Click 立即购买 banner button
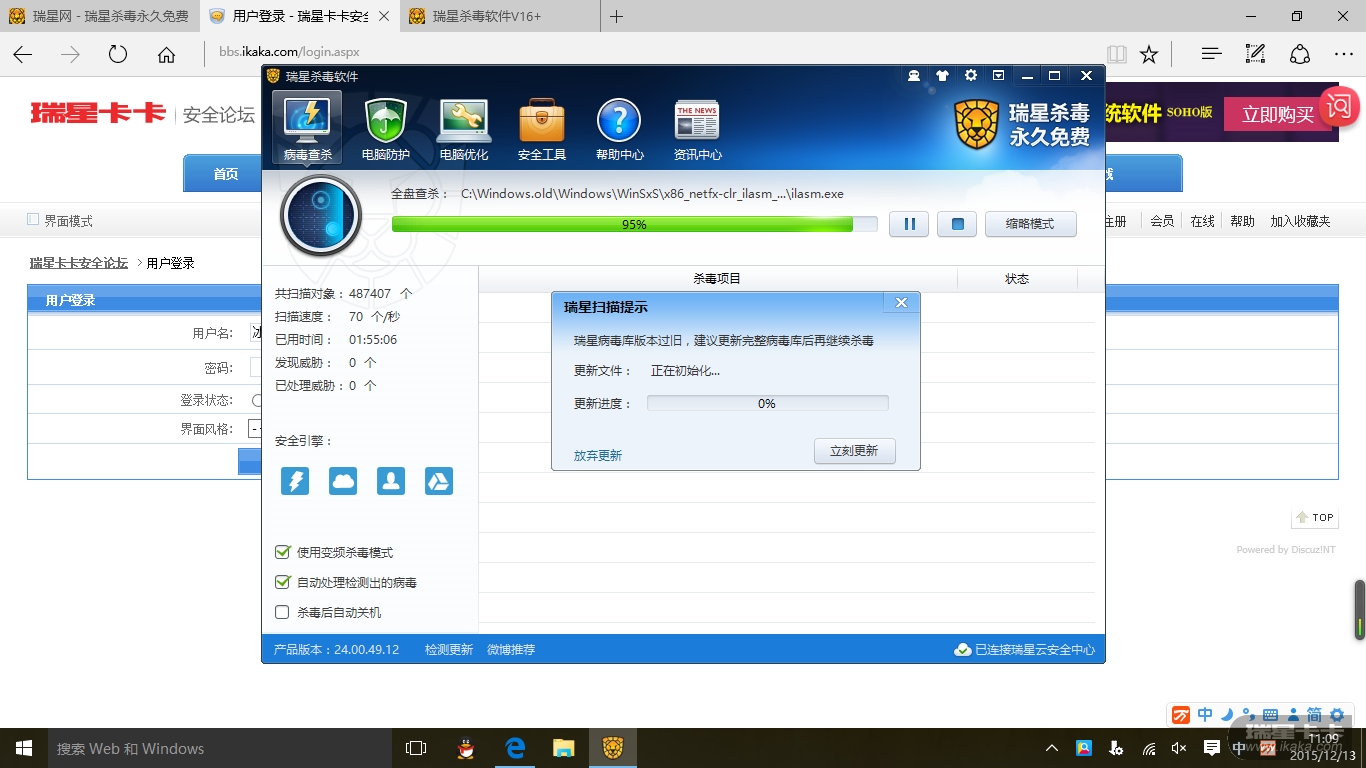1366x768 pixels. coord(1278,114)
